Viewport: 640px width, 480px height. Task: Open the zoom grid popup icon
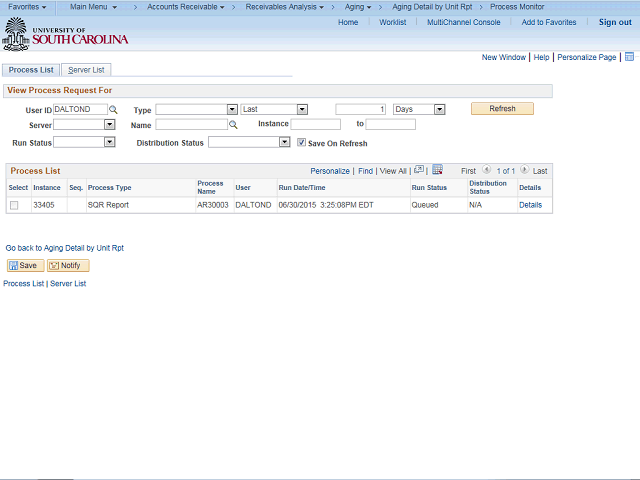pos(419,170)
